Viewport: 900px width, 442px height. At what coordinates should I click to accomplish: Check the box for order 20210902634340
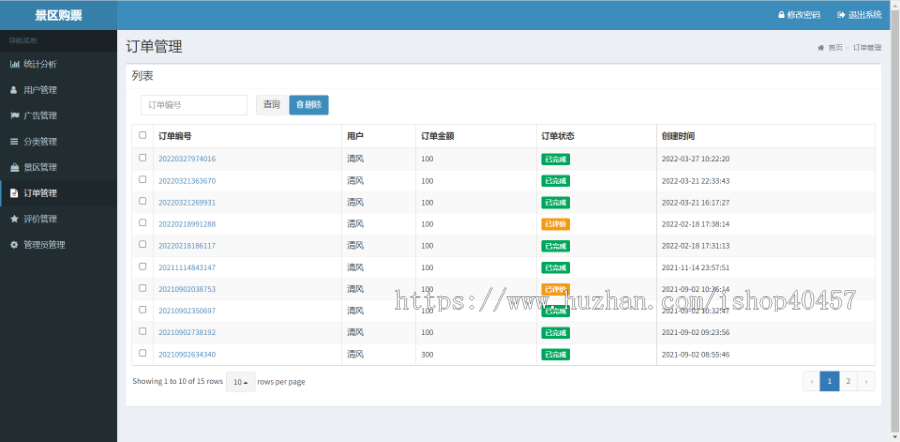click(x=143, y=353)
